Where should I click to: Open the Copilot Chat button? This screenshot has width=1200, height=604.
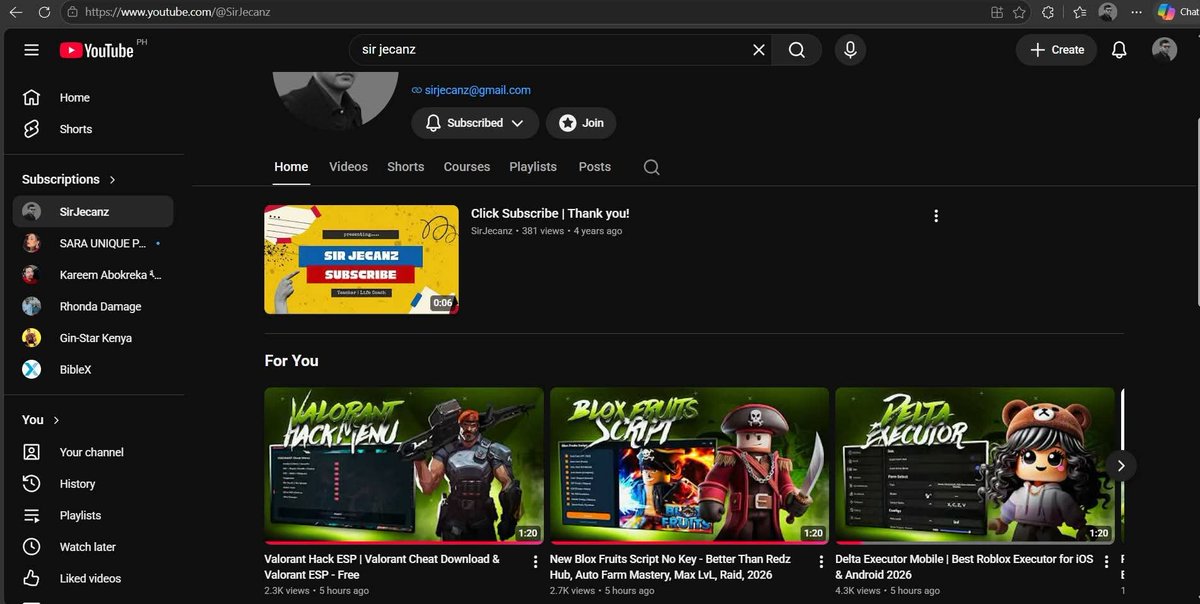pyautogui.click(x=1177, y=12)
